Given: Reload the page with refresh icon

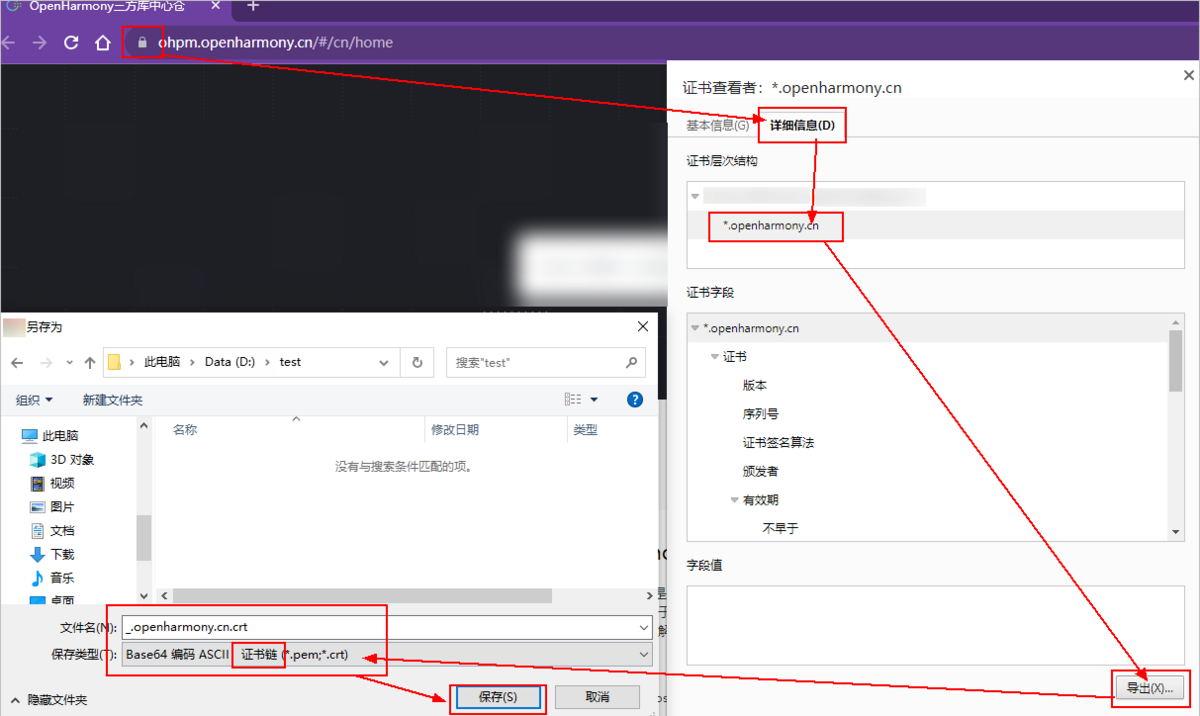Looking at the screenshot, I should tap(71, 43).
